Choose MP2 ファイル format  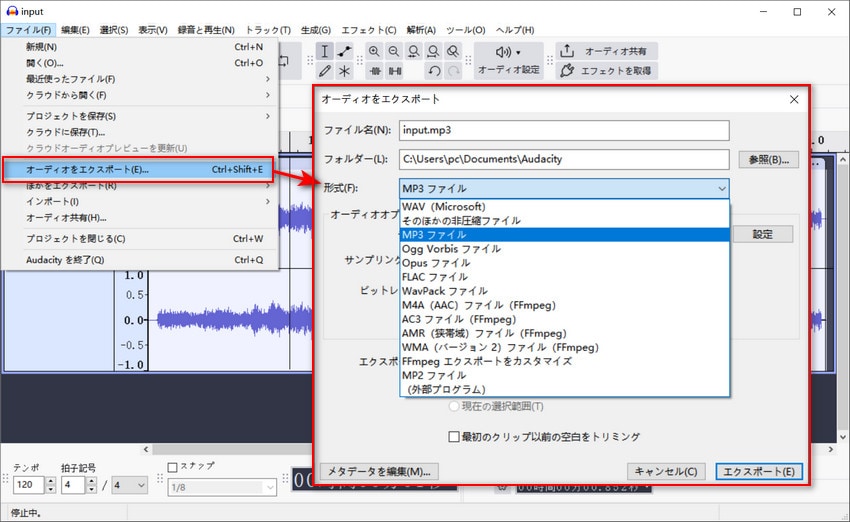[x=564, y=376]
